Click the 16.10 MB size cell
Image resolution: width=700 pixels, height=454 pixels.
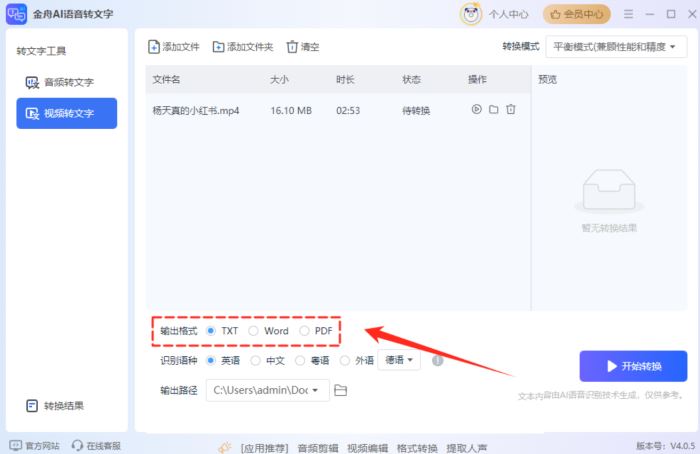[x=291, y=110]
